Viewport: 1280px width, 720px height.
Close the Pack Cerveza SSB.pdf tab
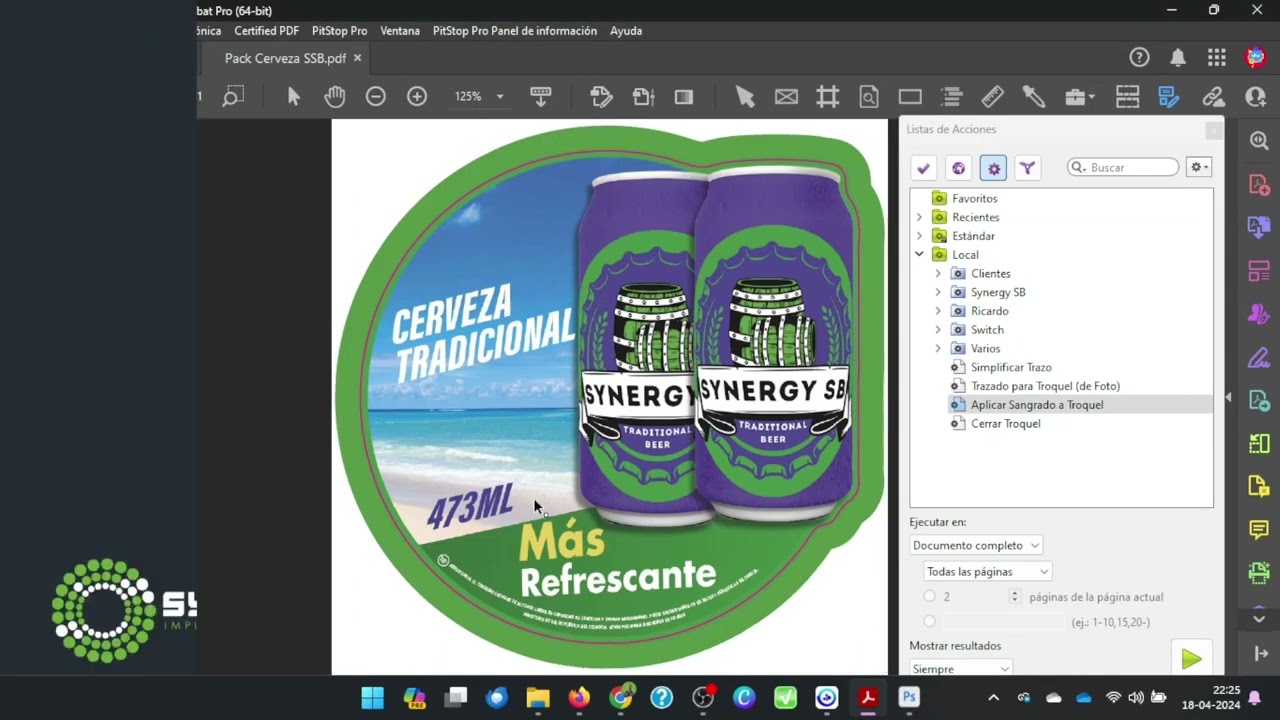point(357,58)
